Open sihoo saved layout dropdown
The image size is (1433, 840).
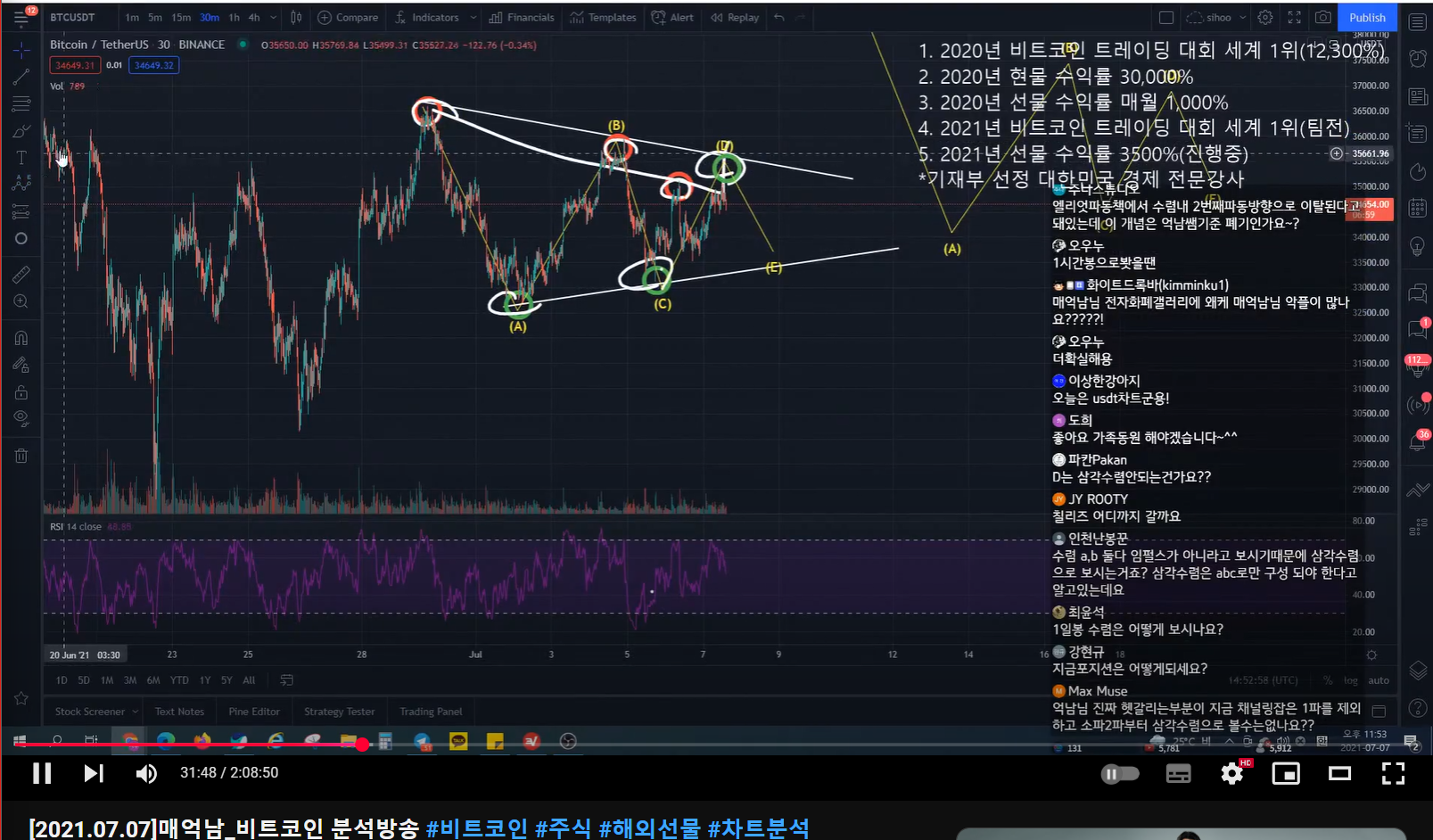[x=1216, y=17]
